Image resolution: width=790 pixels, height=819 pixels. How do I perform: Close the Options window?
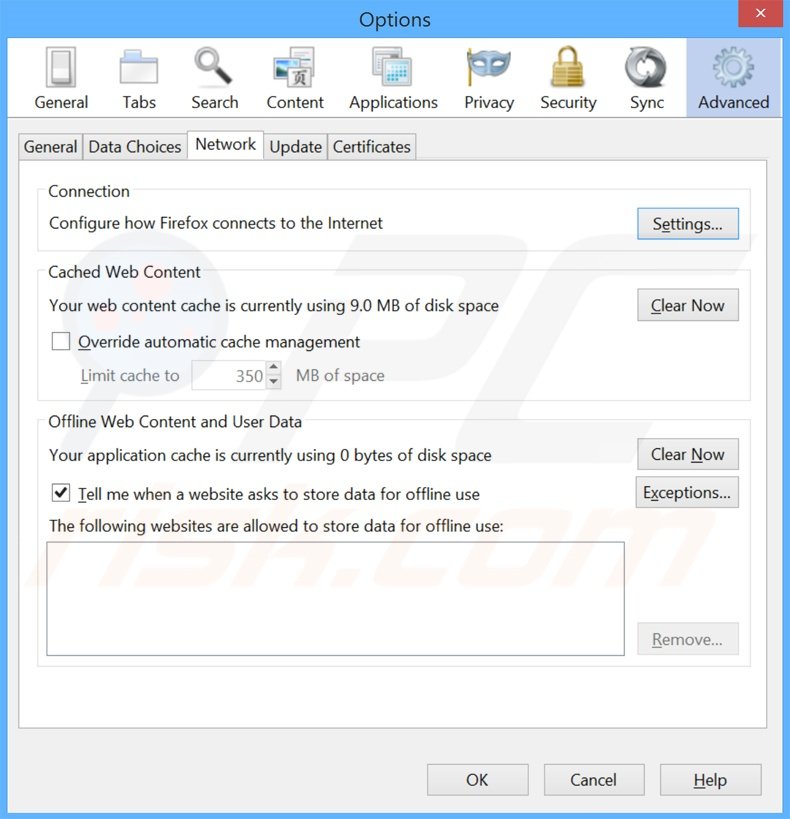[x=760, y=14]
